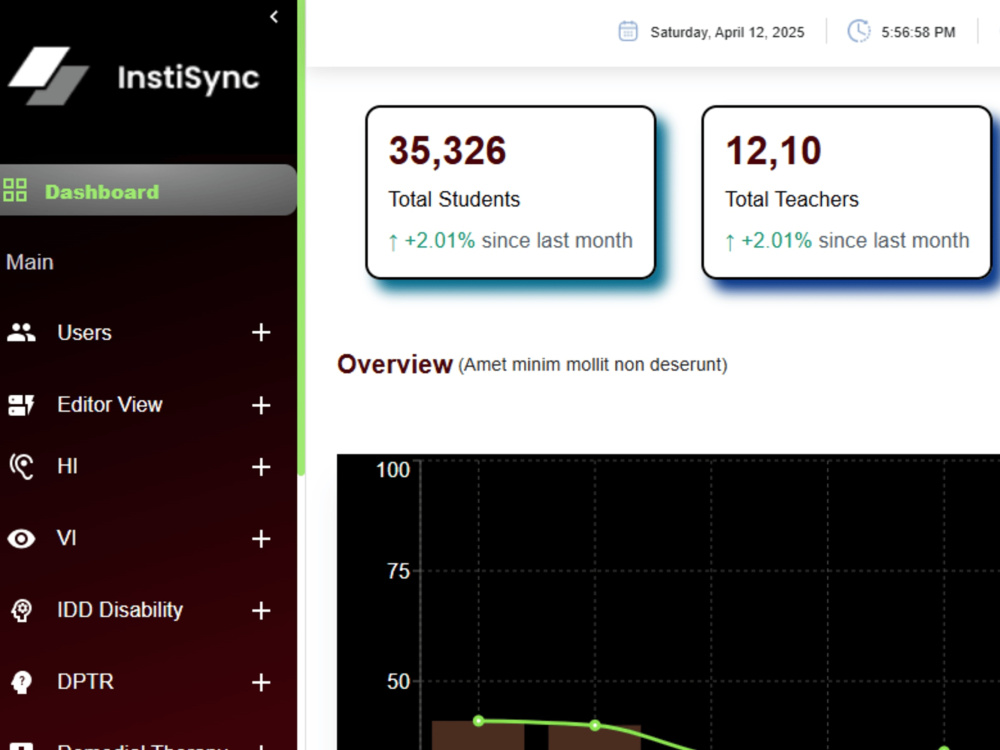Click the Saturday, April 12, 2025 date
1000x750 pixels.
[x=727, y=33]
